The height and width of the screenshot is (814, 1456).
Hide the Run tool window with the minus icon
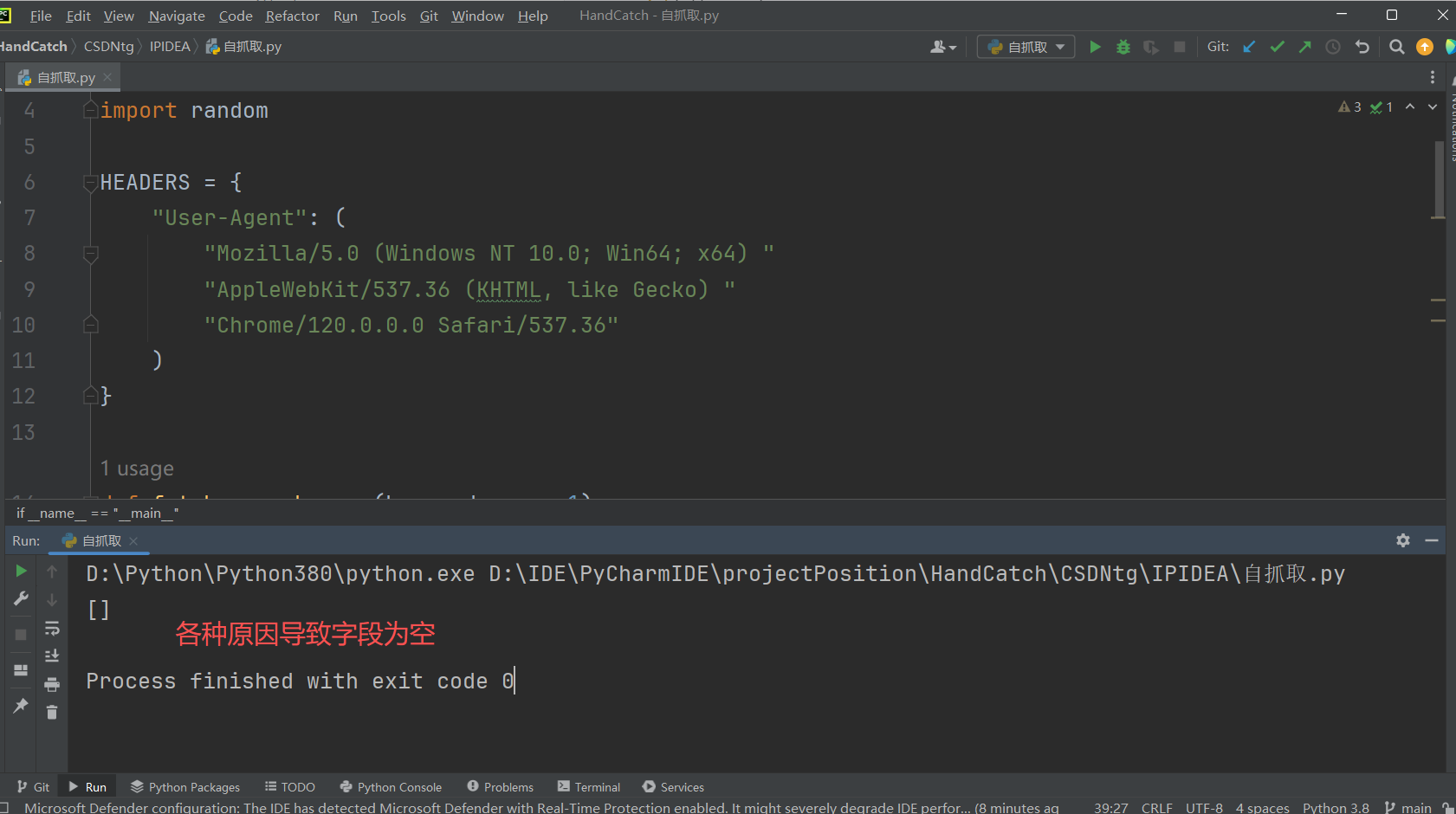tap(1432, 540)
